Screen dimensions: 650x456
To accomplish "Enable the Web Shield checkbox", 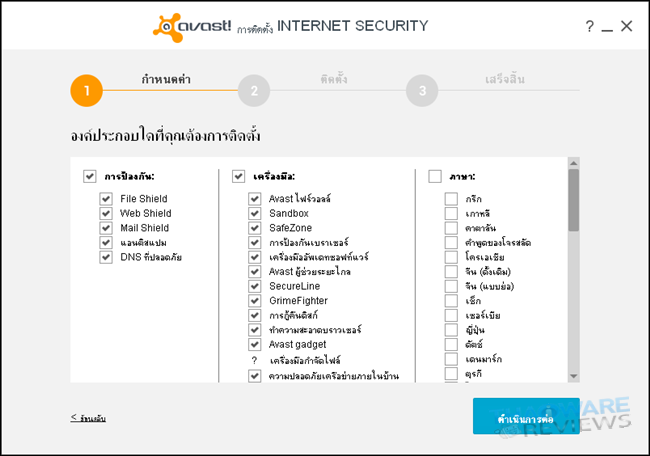I will coord(106,213).
